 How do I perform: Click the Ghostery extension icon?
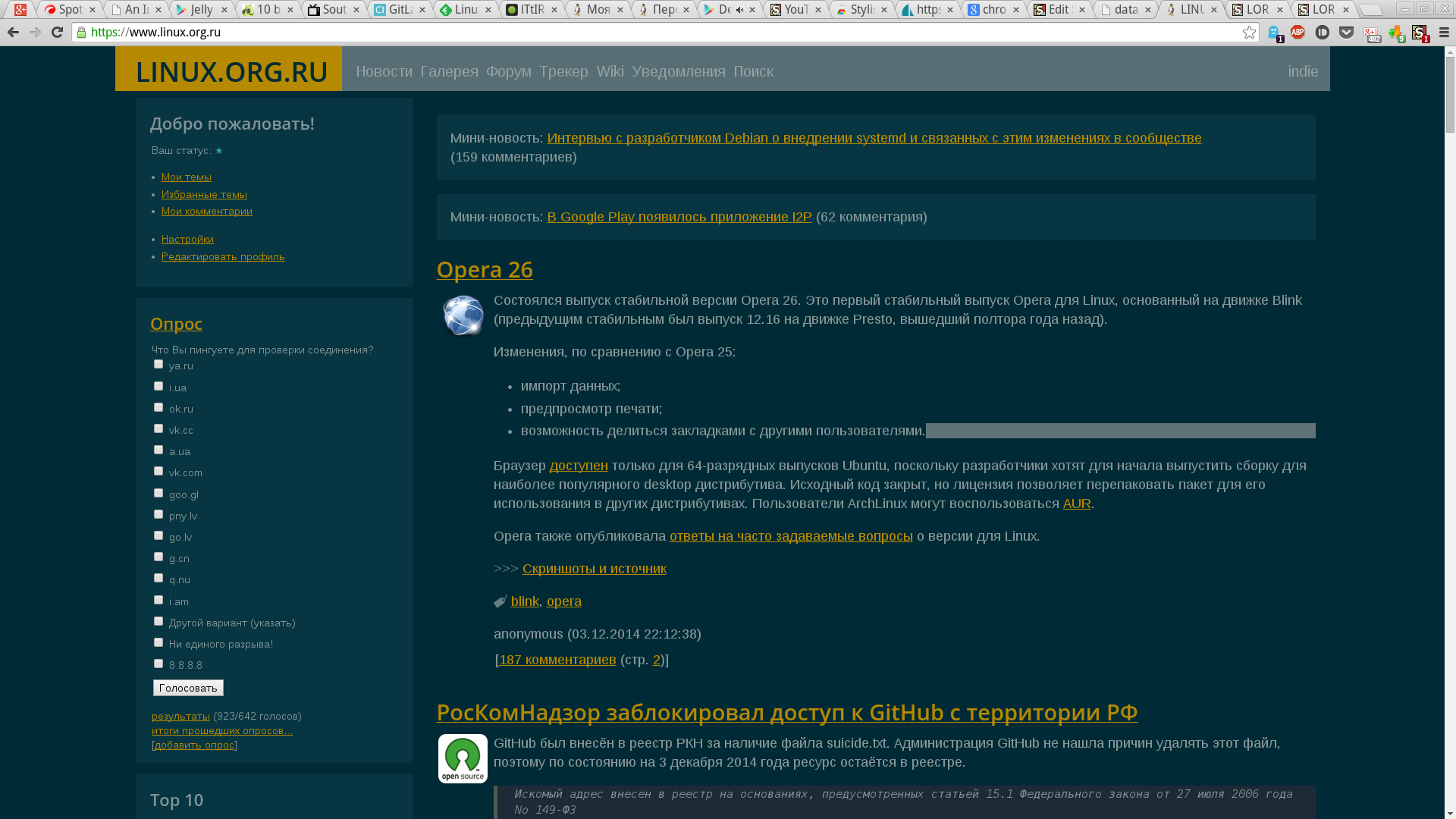click(1274, 33)
